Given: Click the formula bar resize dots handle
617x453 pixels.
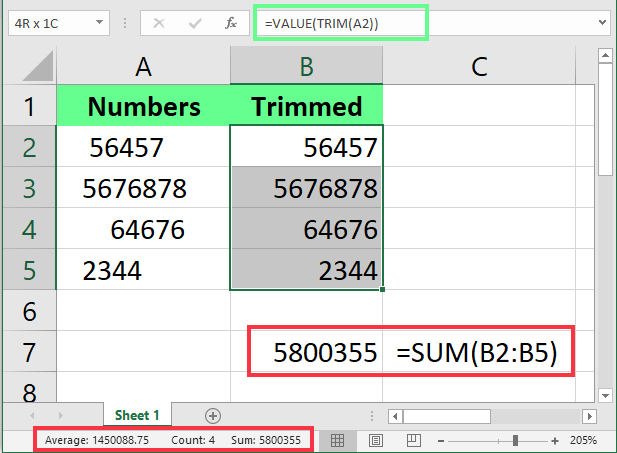Looking at the screenshot, I should pyautogui.click(x=125, y=23).
